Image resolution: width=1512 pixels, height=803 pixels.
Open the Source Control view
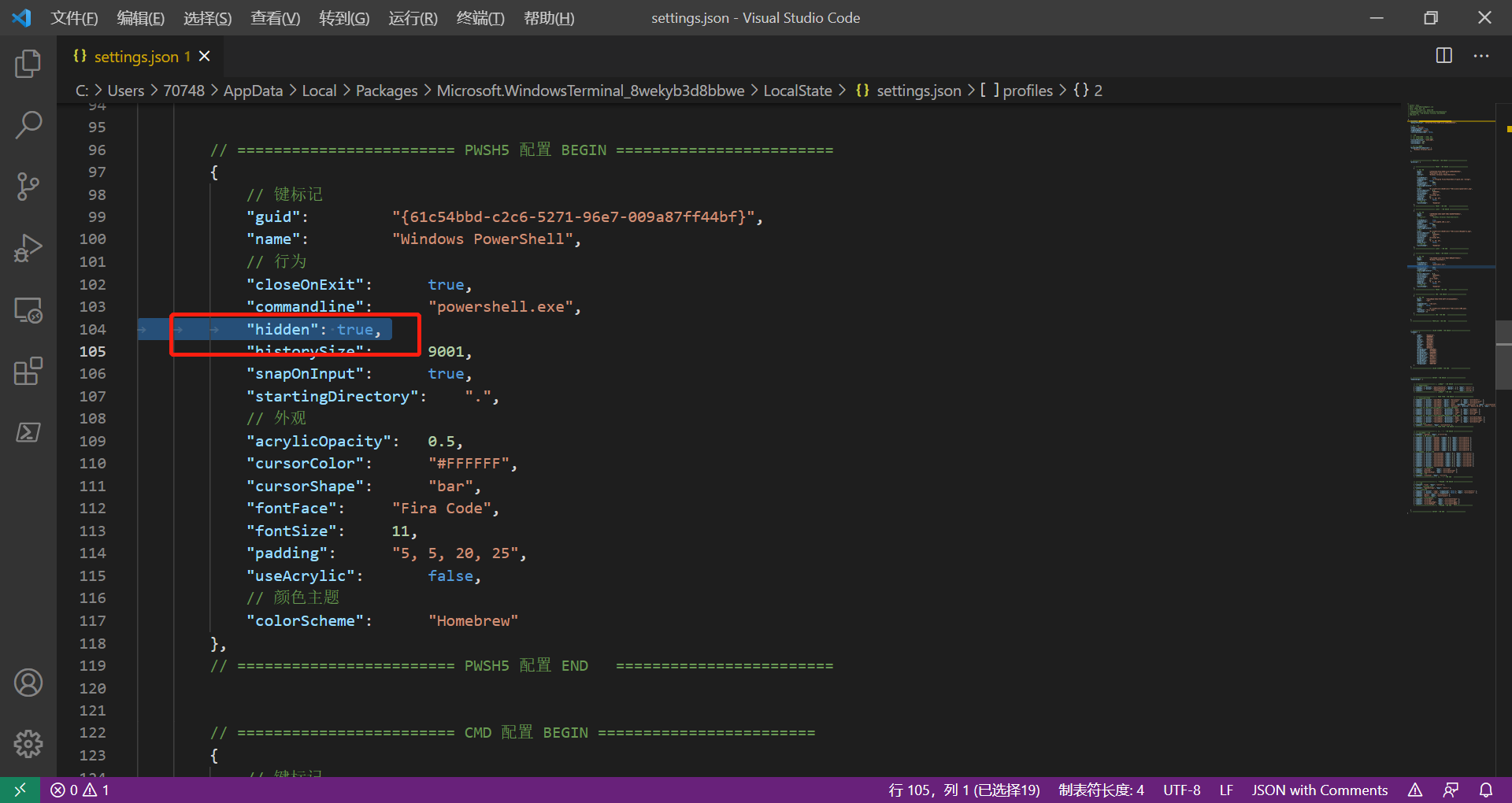(x=28, y=187)
